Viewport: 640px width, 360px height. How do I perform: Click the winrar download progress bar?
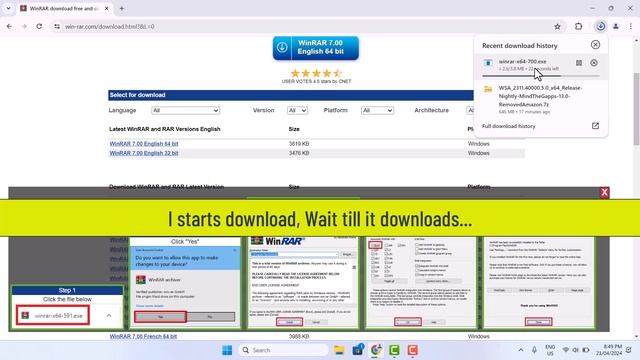pyautogui.click(x=541, y=76)
